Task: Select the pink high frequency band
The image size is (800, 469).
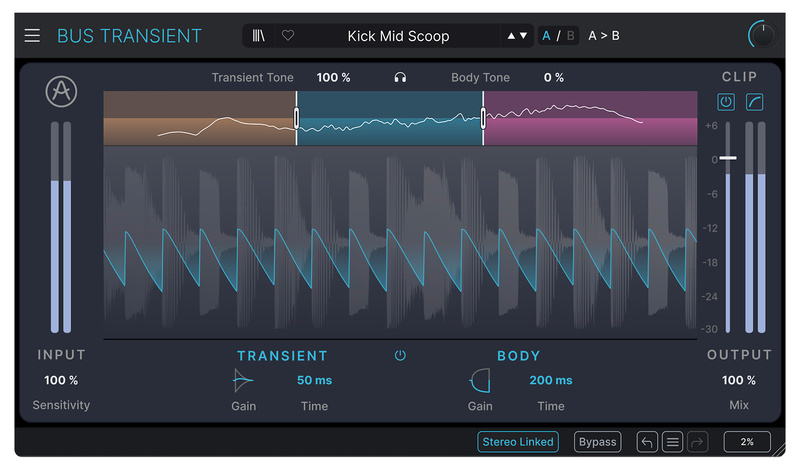Action: (591, 118)
